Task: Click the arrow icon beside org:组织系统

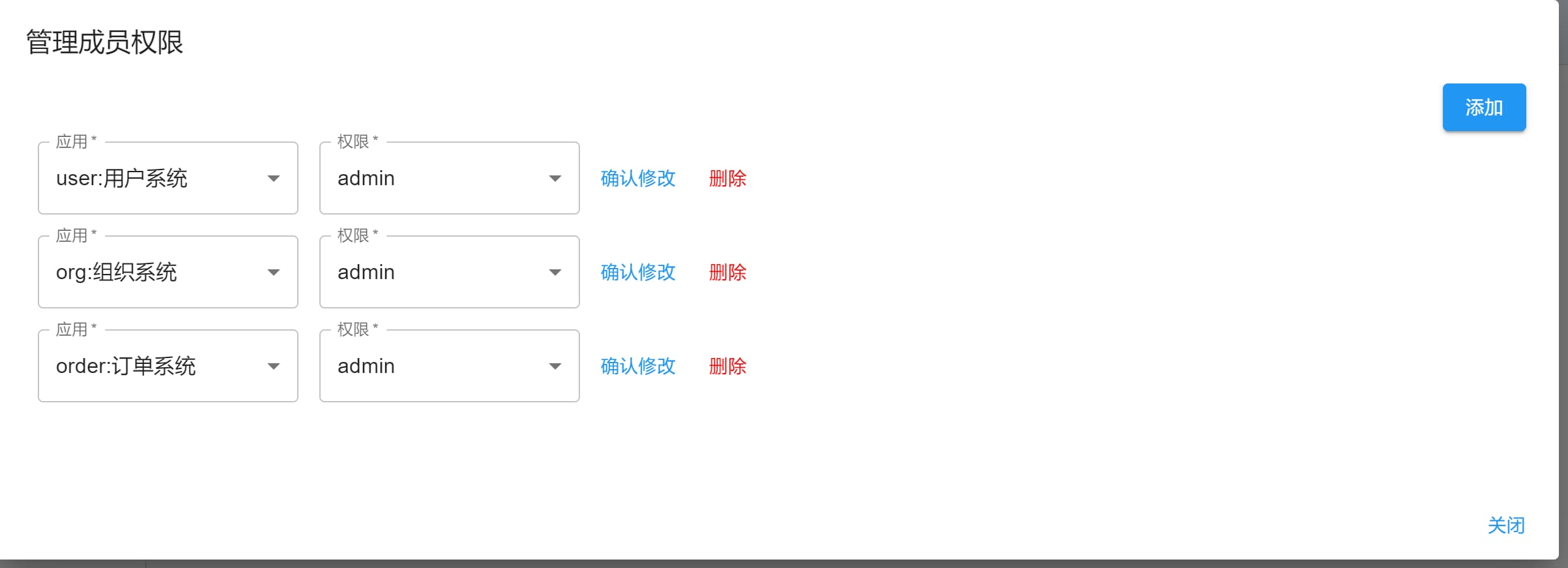Action: [274, 273]
